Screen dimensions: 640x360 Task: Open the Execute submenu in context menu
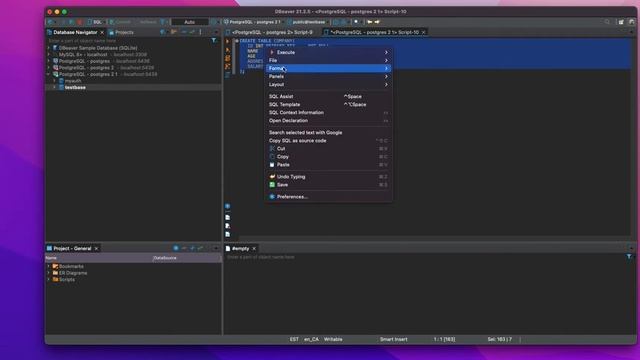tap(329, 52)
